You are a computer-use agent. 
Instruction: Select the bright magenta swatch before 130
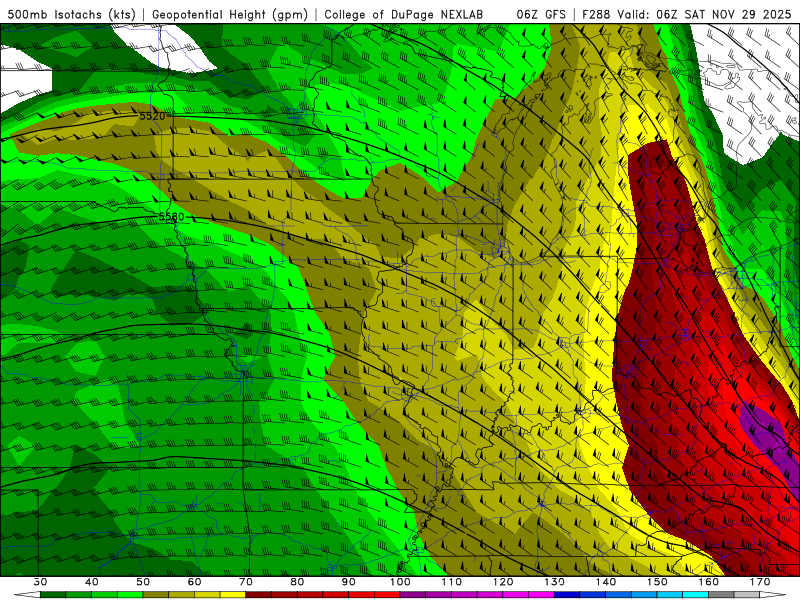coord(541,595)
